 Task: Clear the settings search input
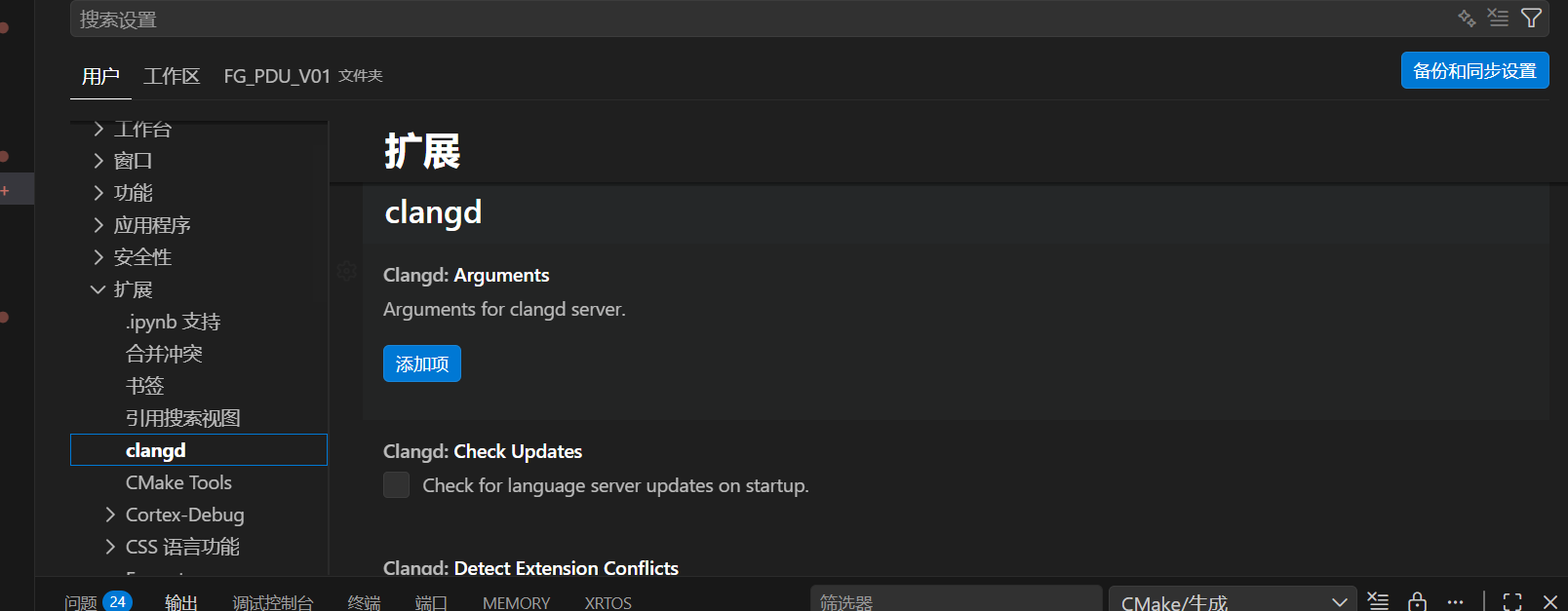[x=1498, y=19]
